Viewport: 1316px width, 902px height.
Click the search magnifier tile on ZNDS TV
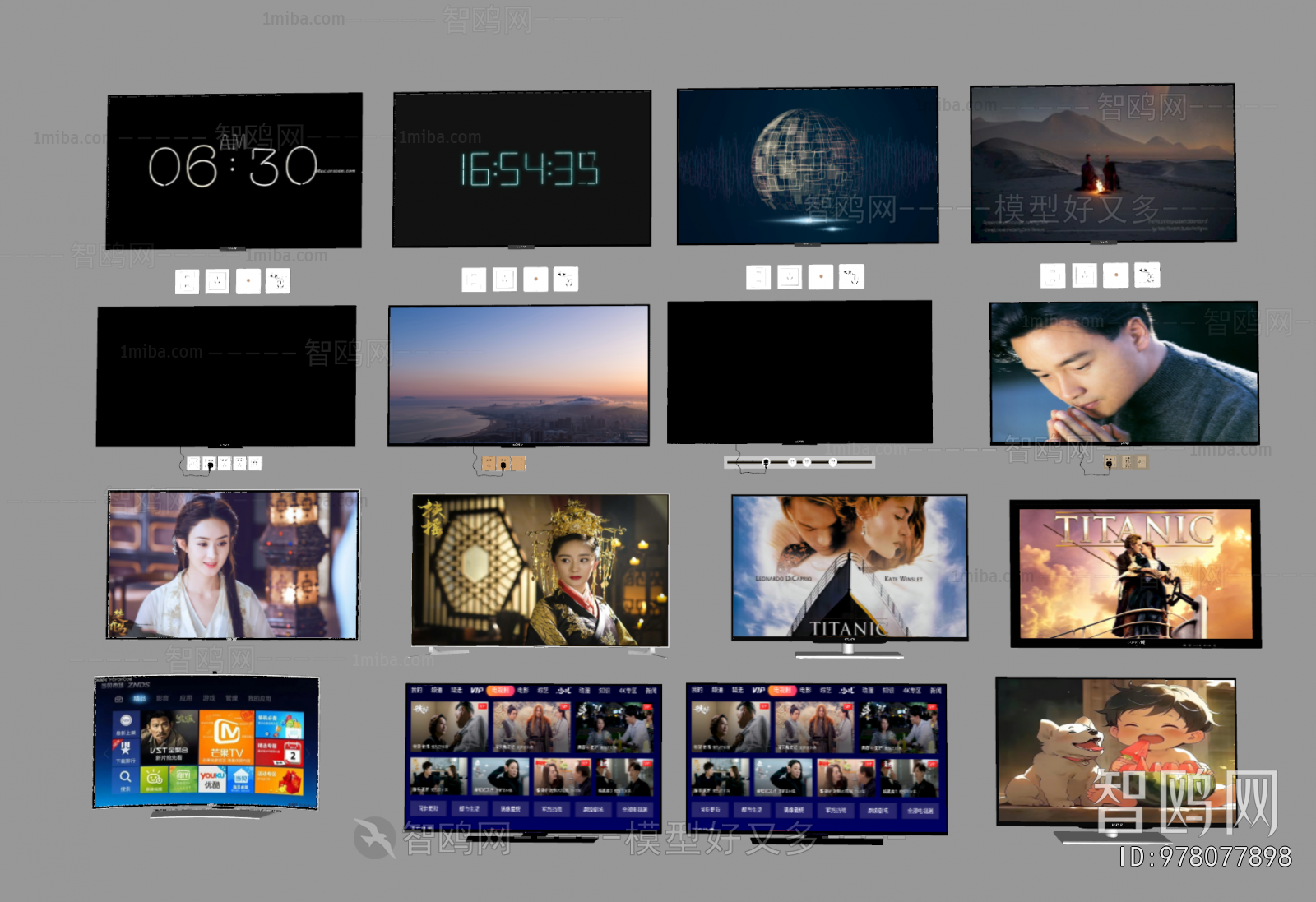coord(125,778)
